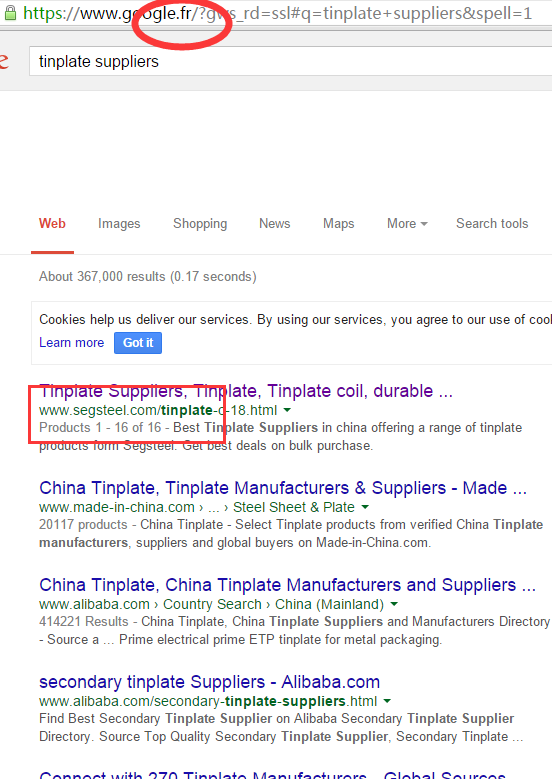Click the Got it cookie button
This screenshot has height=779, width=552.
coord(138,343)
